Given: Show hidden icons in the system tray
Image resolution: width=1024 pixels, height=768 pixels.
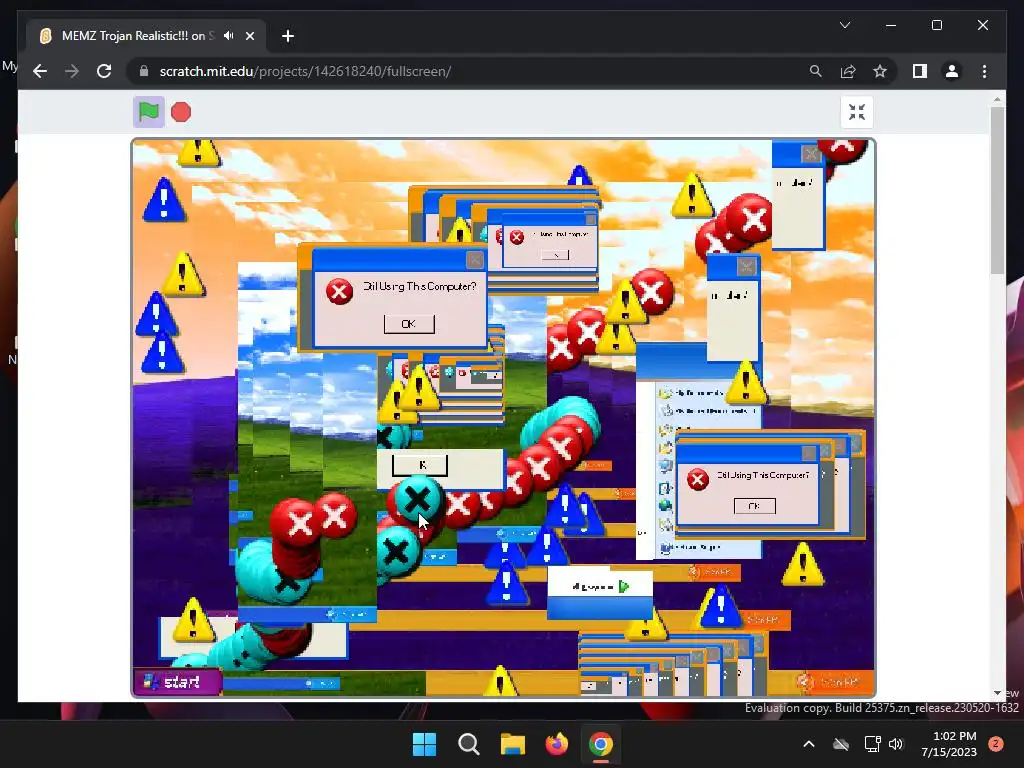Looking at the screenshot, I should pos(808,744).
